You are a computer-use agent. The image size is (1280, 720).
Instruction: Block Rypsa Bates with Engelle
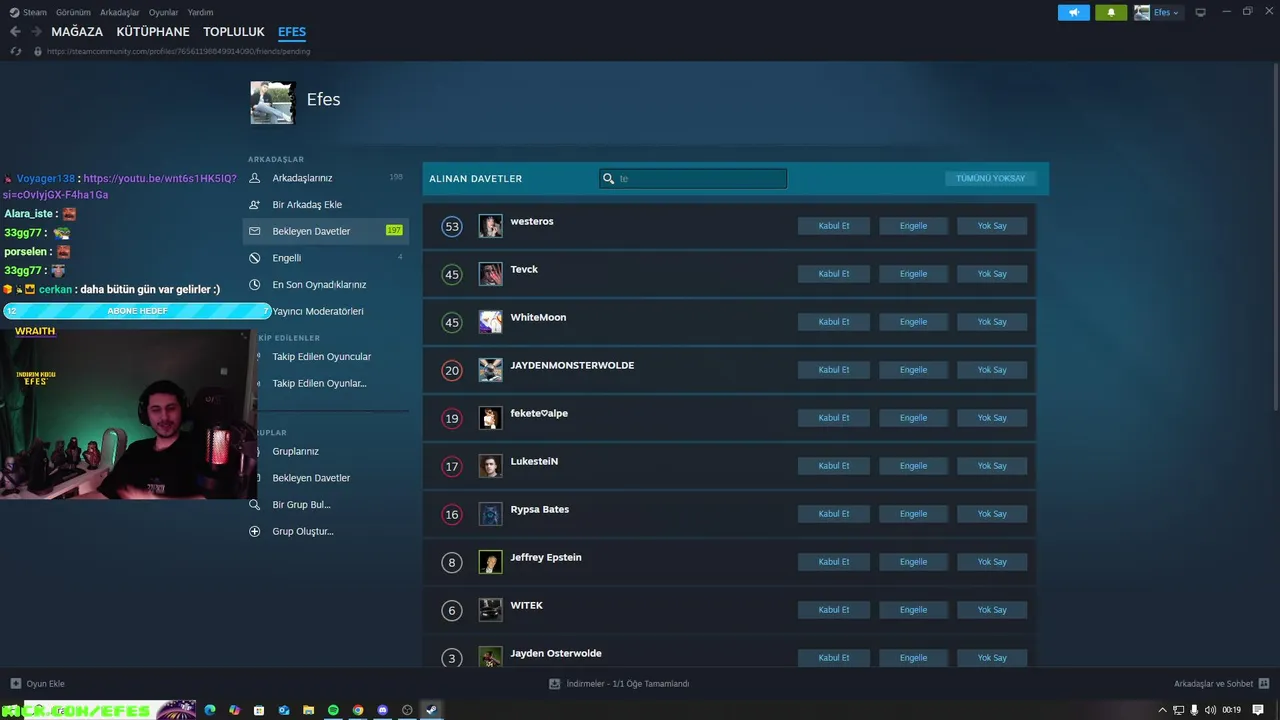[x=913, y=514]
